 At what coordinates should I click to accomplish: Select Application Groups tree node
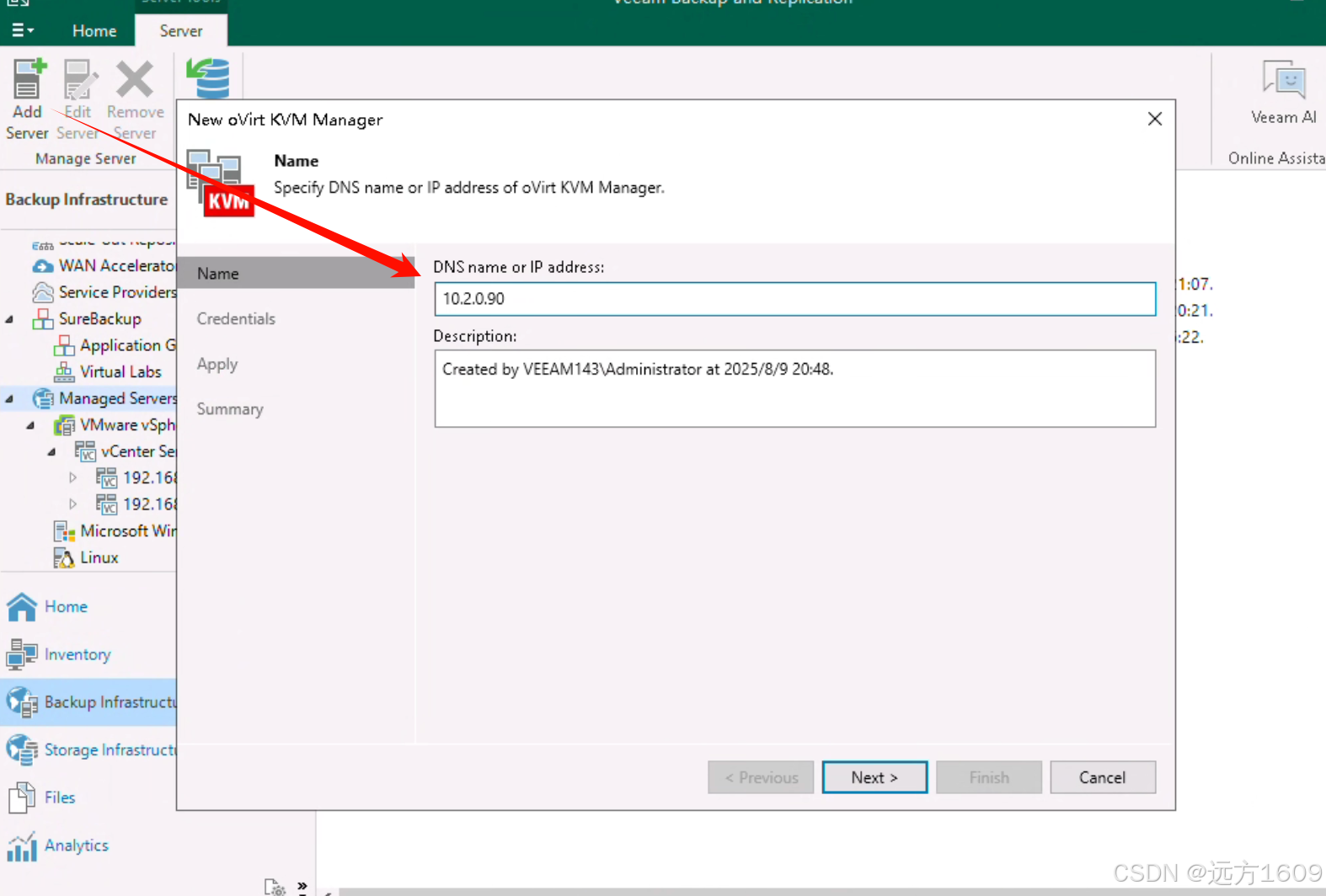pyautogui.click(x=127, y=345)
